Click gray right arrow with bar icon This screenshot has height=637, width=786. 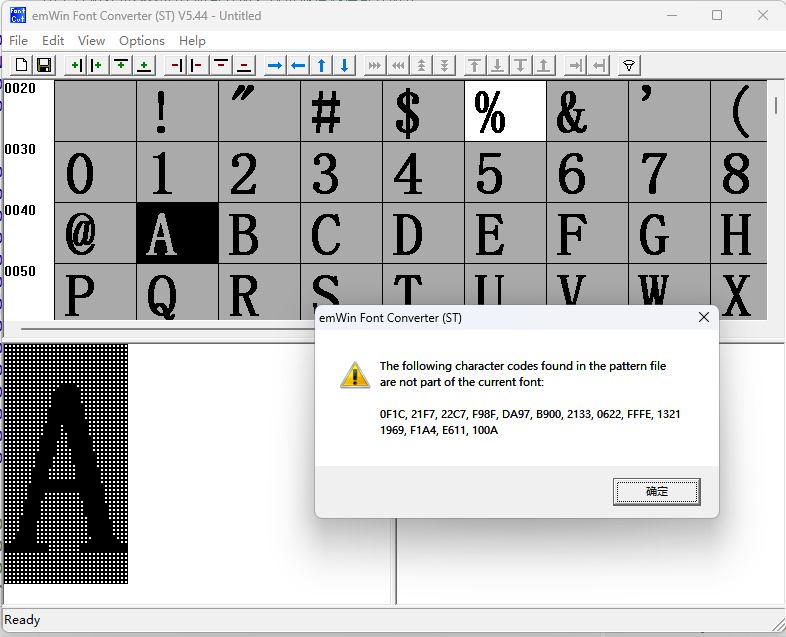pos(575,65)
